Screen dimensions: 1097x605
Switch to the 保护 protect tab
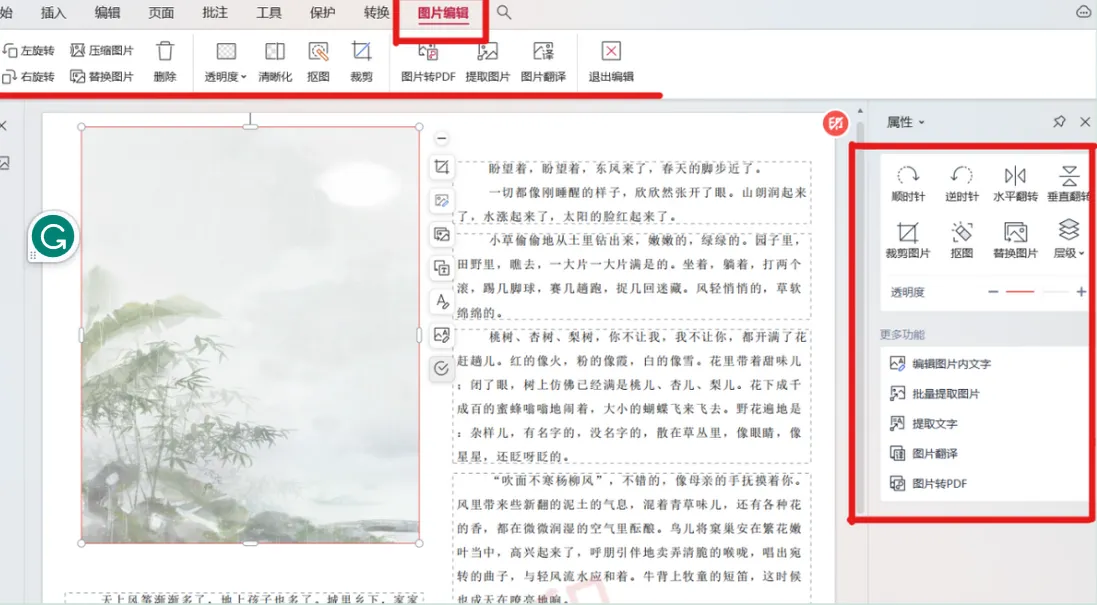322,12
